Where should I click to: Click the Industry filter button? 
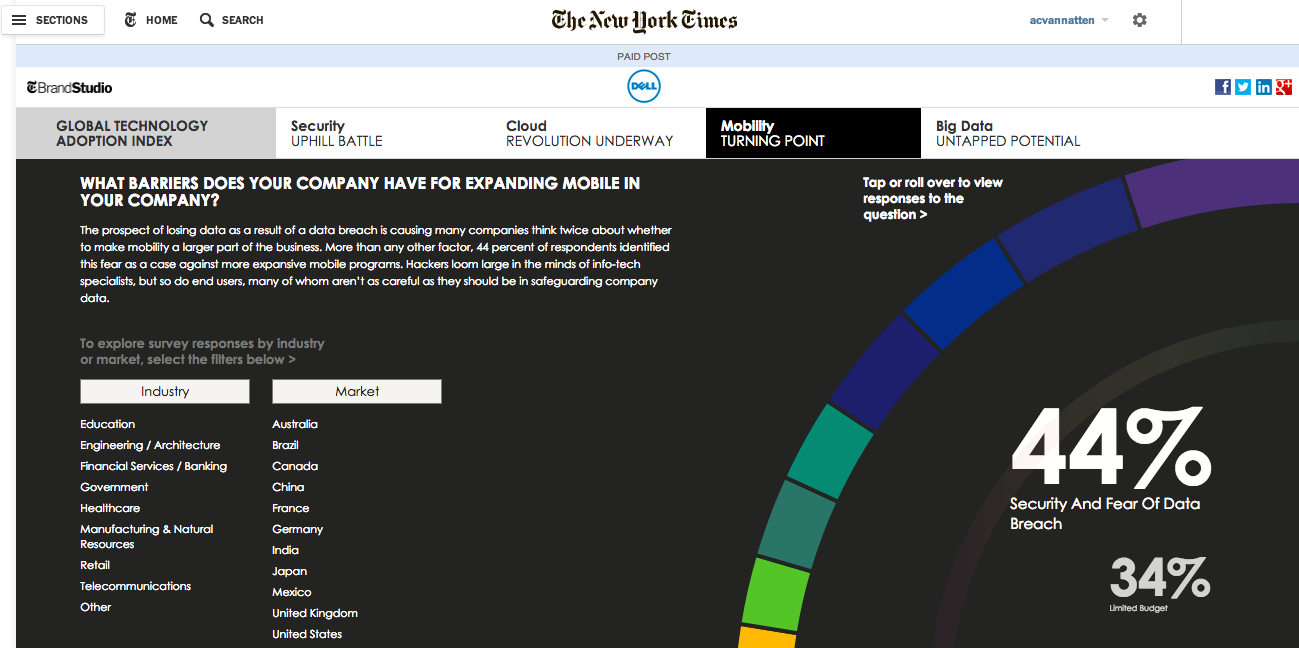[x=165, y=391]
